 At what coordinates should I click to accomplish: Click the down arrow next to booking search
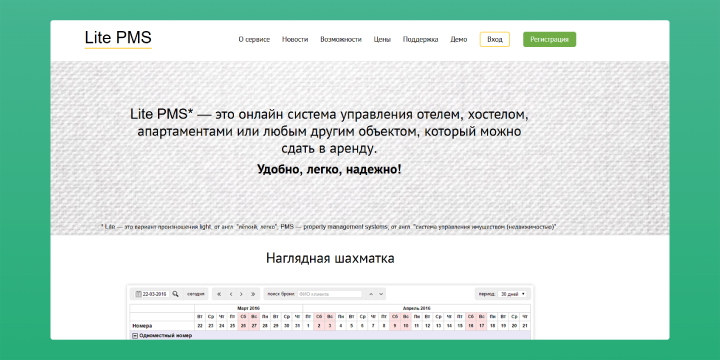[x=381, y=294]
